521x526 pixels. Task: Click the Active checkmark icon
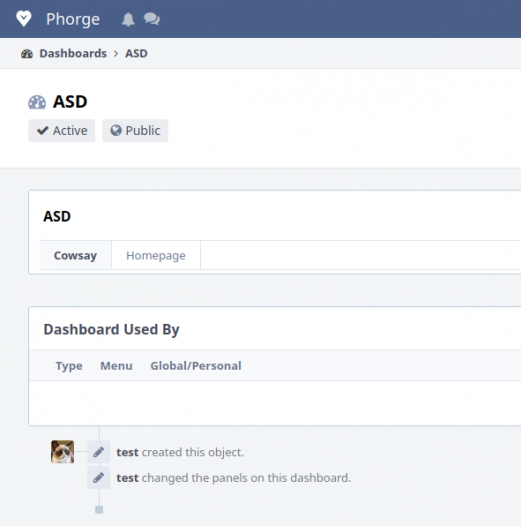tap(43, 130)
